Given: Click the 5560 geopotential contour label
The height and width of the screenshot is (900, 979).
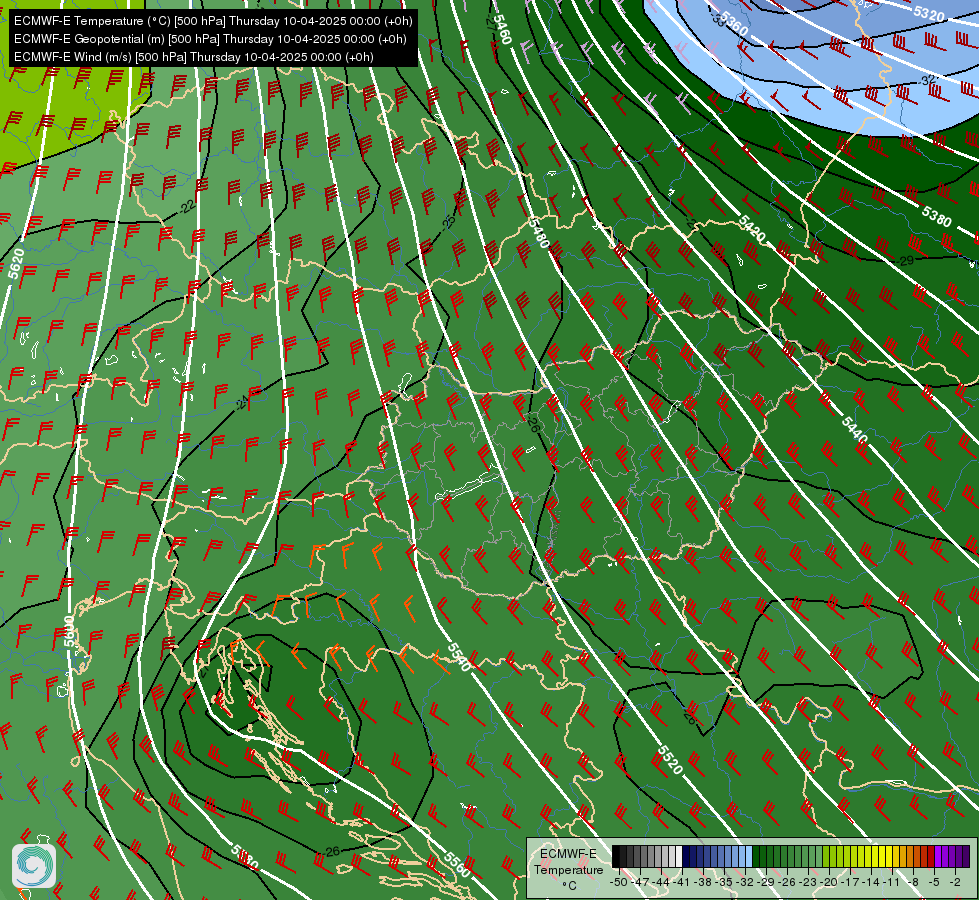Looking at the screenshot, I should tap(457, 864).
